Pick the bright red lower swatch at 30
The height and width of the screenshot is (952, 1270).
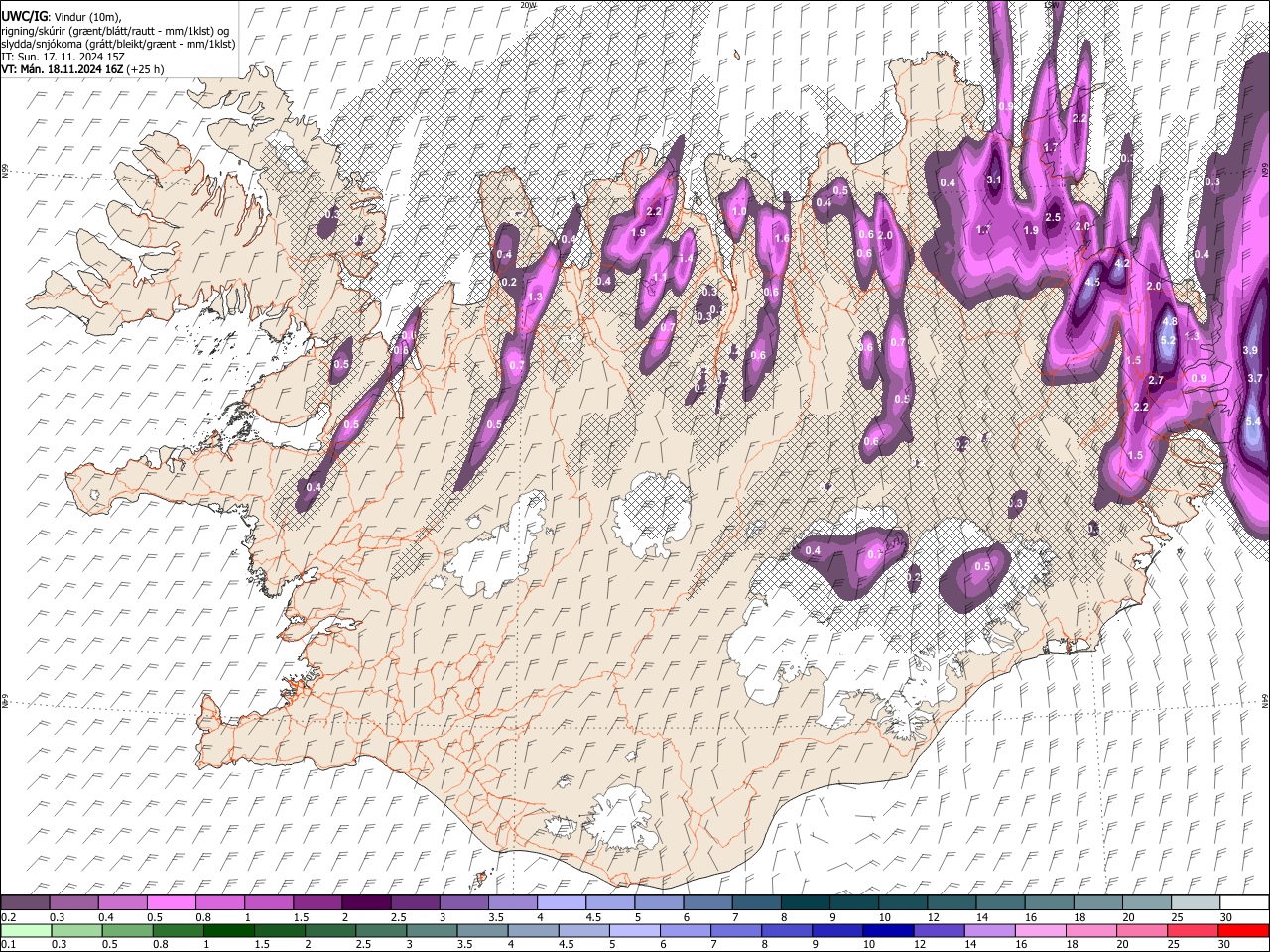1243,930
